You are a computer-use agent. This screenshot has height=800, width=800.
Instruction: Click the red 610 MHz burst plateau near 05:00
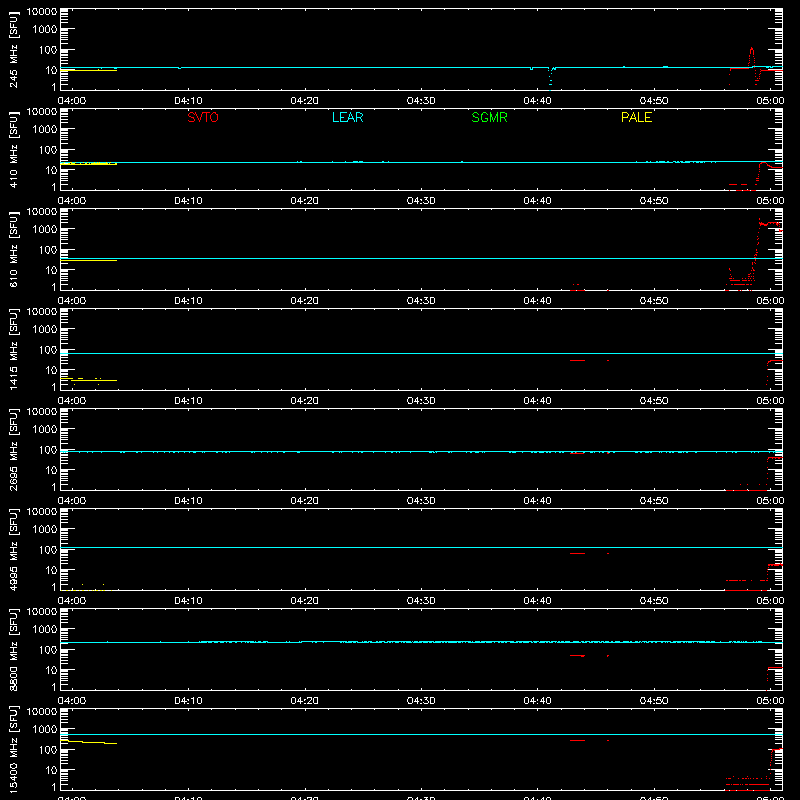[x=769, y=223]
